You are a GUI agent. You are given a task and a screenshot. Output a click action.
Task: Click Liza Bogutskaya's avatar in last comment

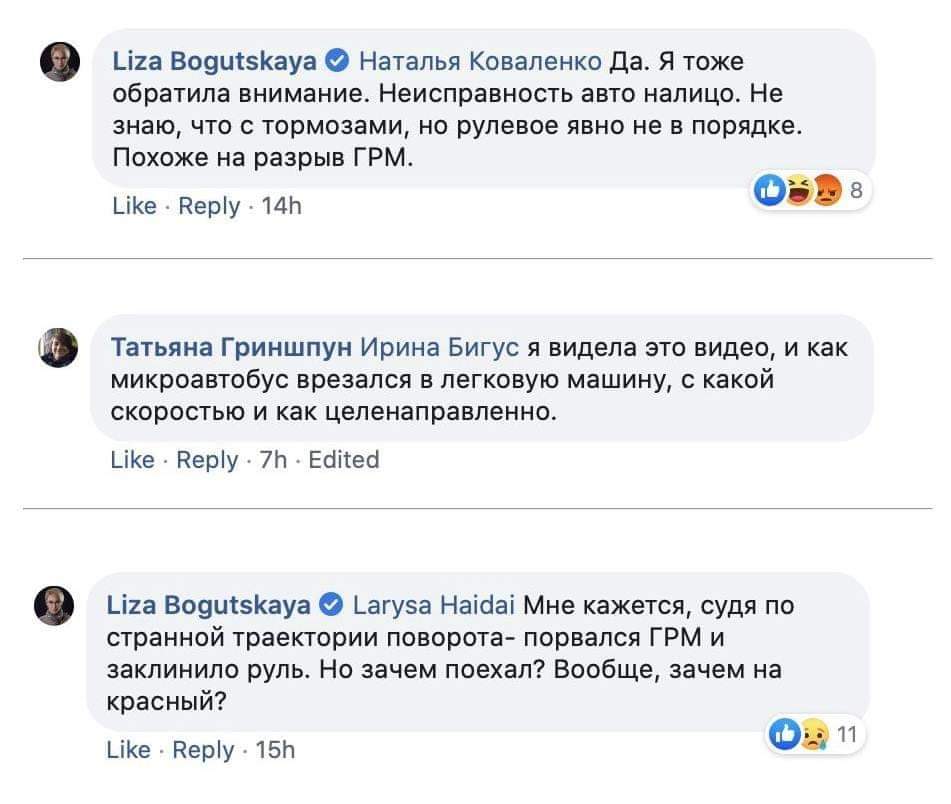coord(56,606)
